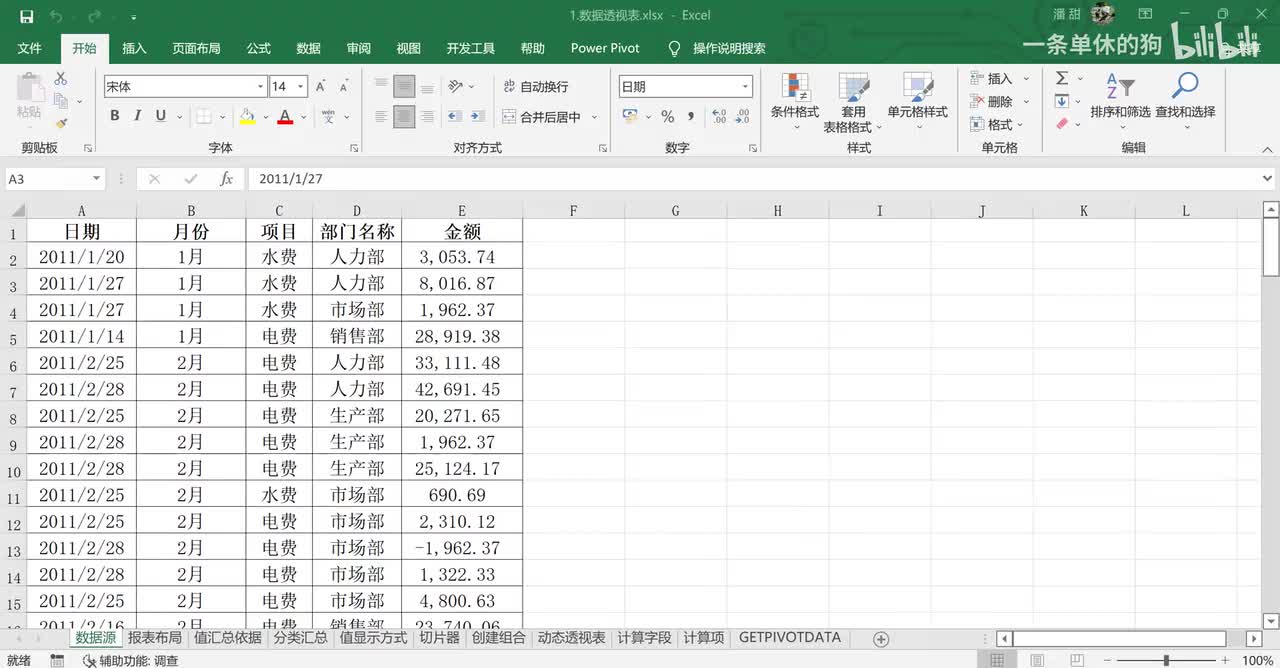1280x668 pixels.
Task: Open Conditional Formatting (条件格式)
Action: [795, 102]
